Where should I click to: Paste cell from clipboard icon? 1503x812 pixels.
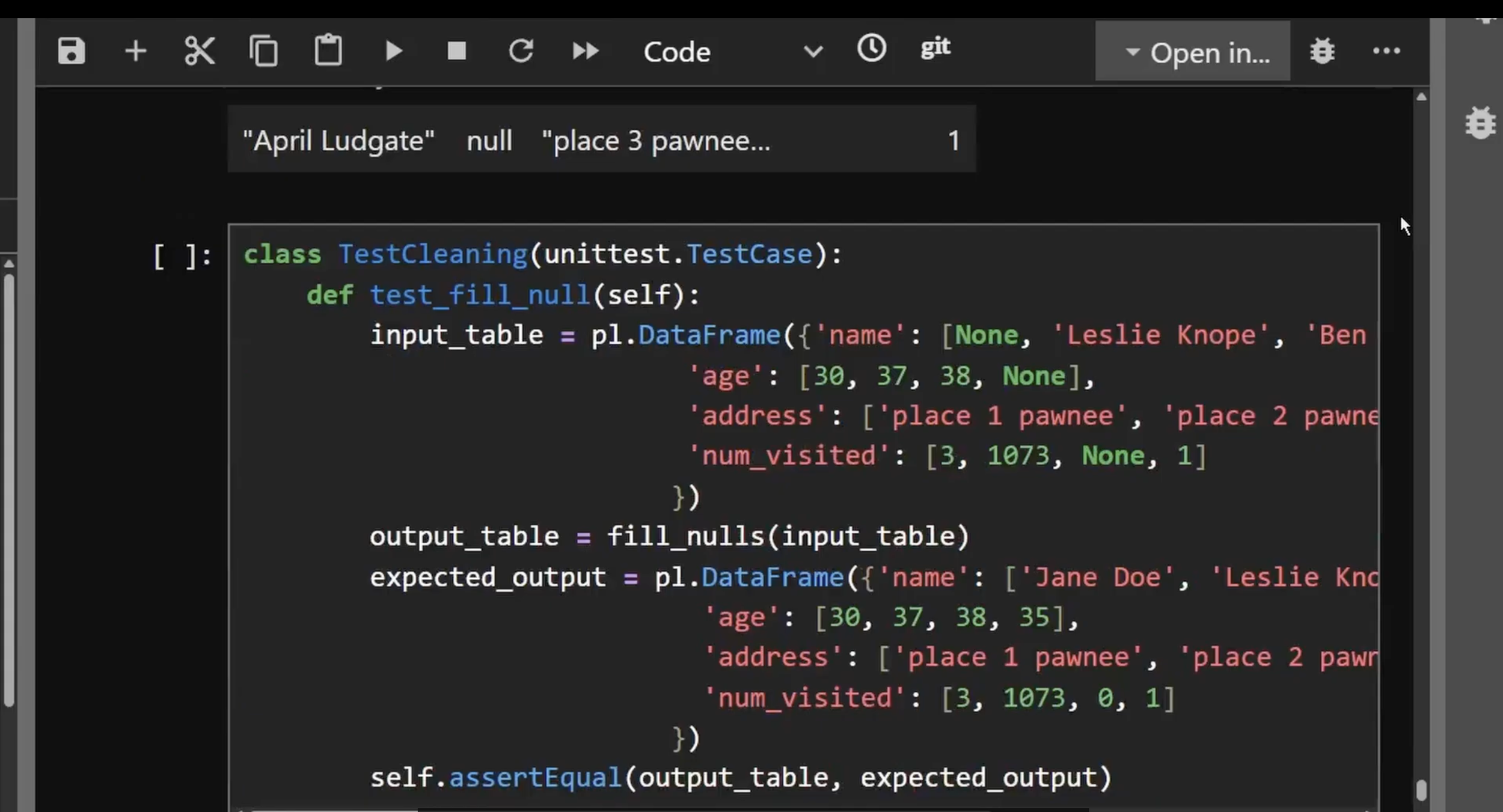click(x=328, y=50)
